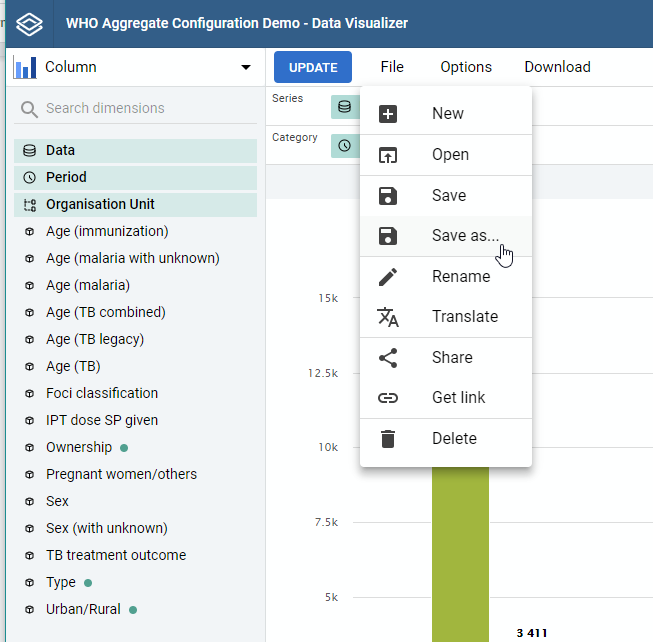653x642 pixels.
Task: Click the DHIS2 logo in header
Action: [x=29, y=24]
